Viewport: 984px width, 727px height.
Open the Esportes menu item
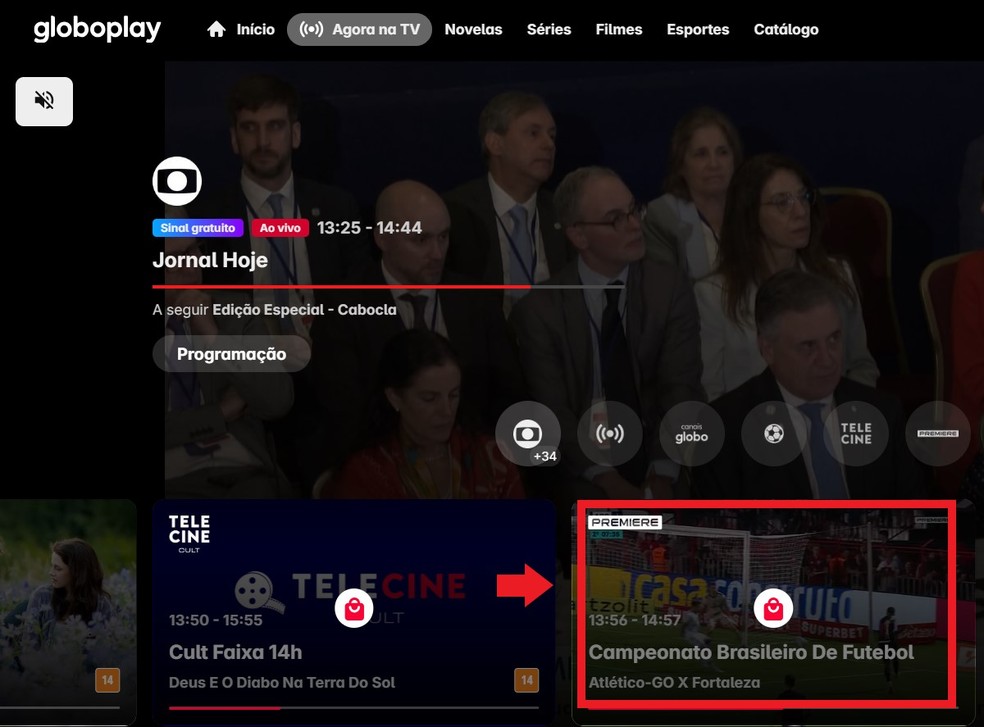pos(697,29)
